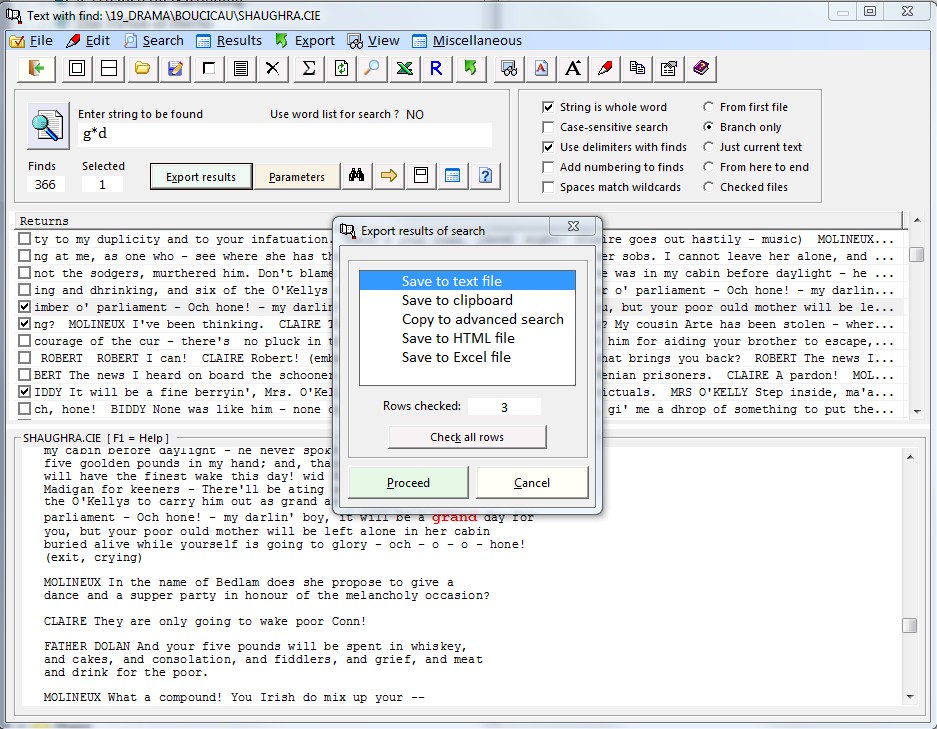
Task: Click the yellow right arrow icon
Action: pyautogui.click(x=389, y=176)
